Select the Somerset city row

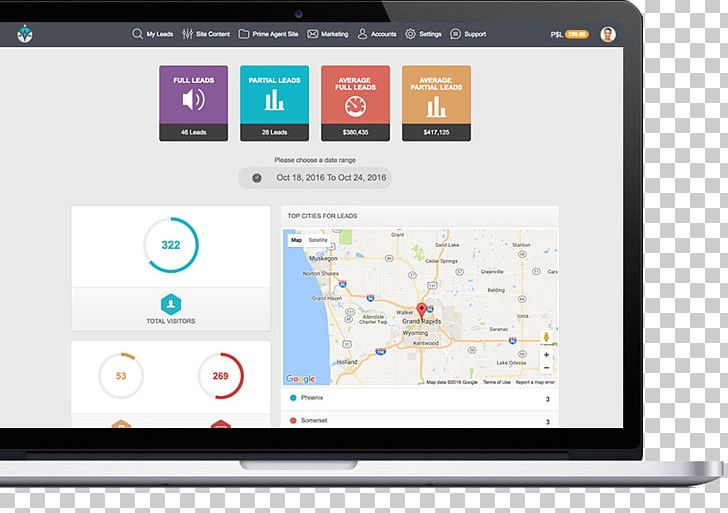(x=420, y=421)
